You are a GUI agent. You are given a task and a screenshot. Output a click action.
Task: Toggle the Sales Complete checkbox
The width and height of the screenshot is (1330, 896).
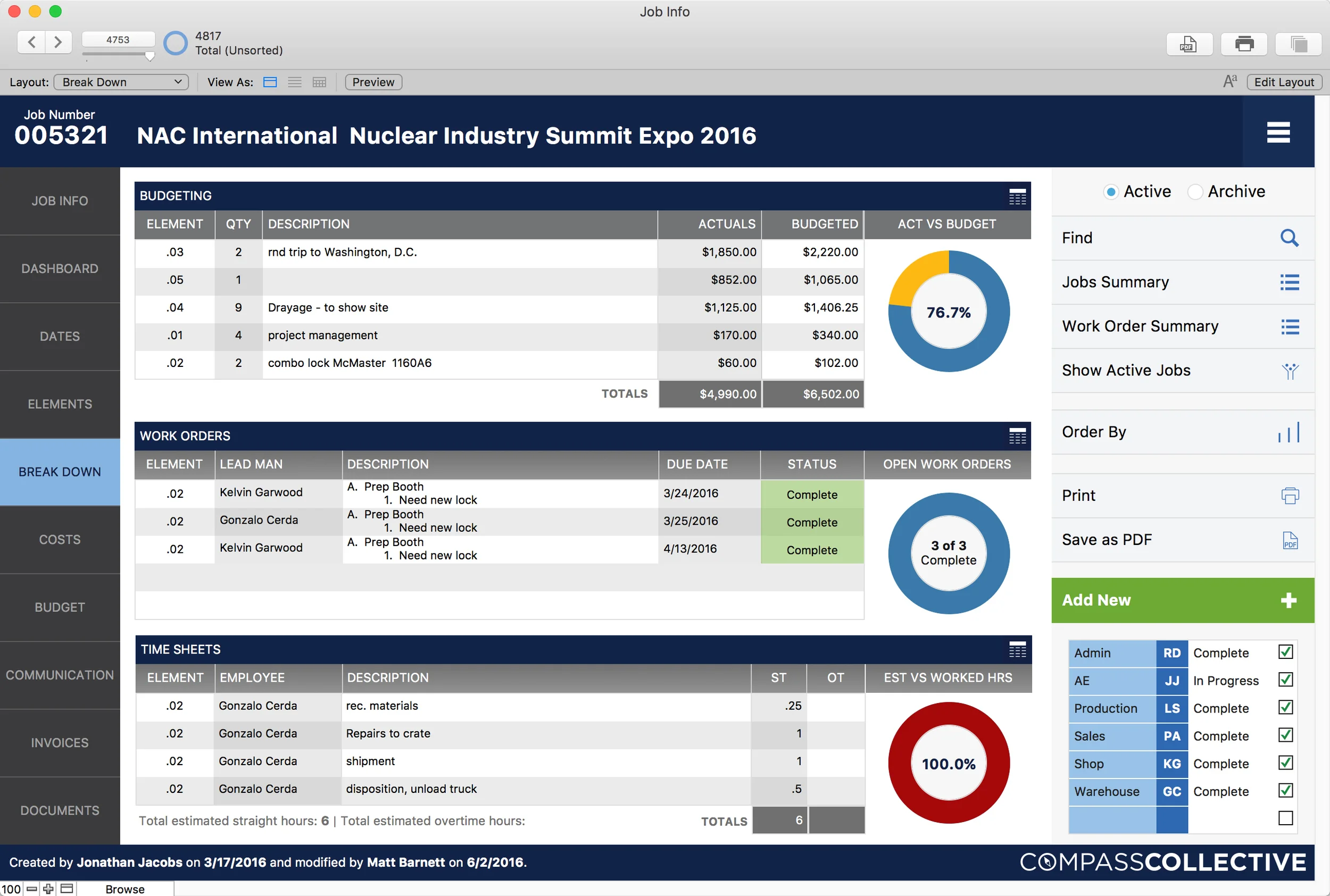click(1285, 735)
